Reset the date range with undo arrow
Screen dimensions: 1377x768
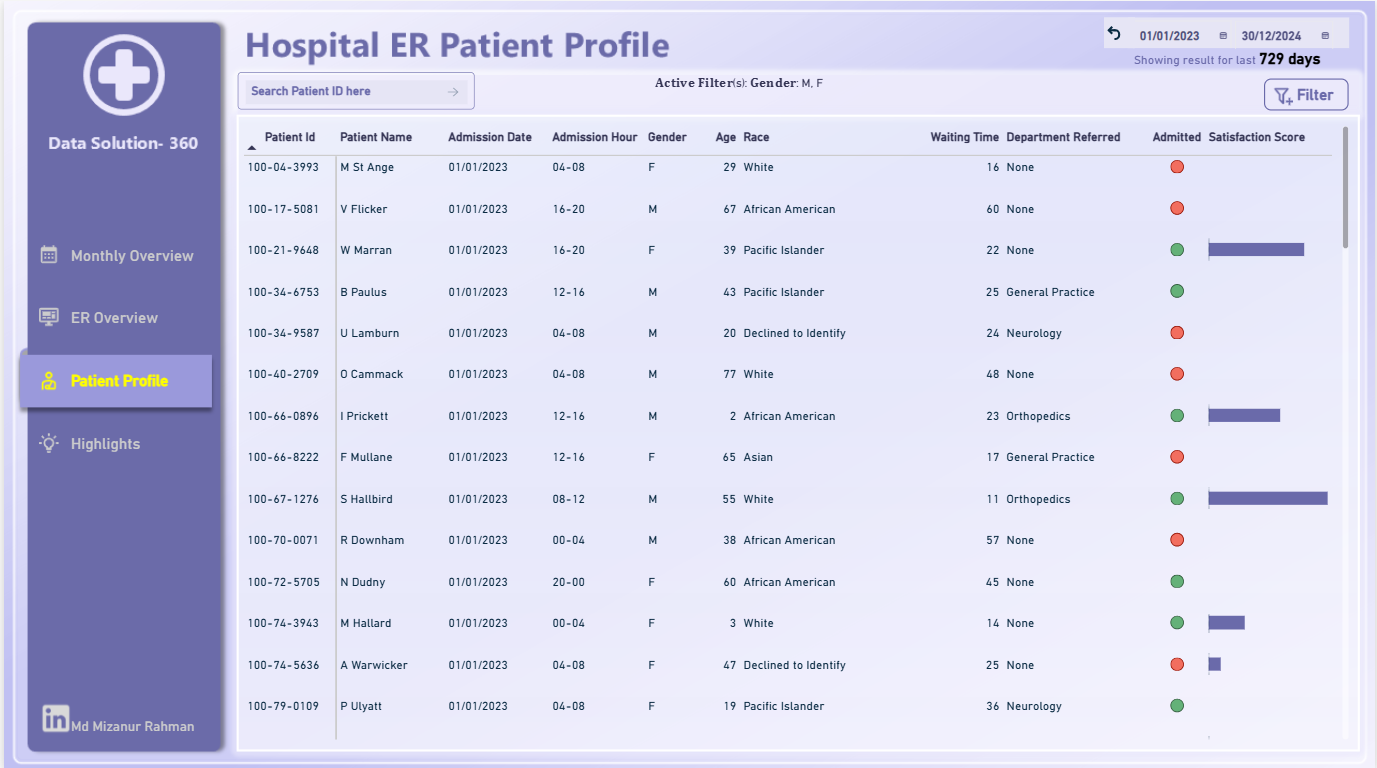coord(1114,34)
